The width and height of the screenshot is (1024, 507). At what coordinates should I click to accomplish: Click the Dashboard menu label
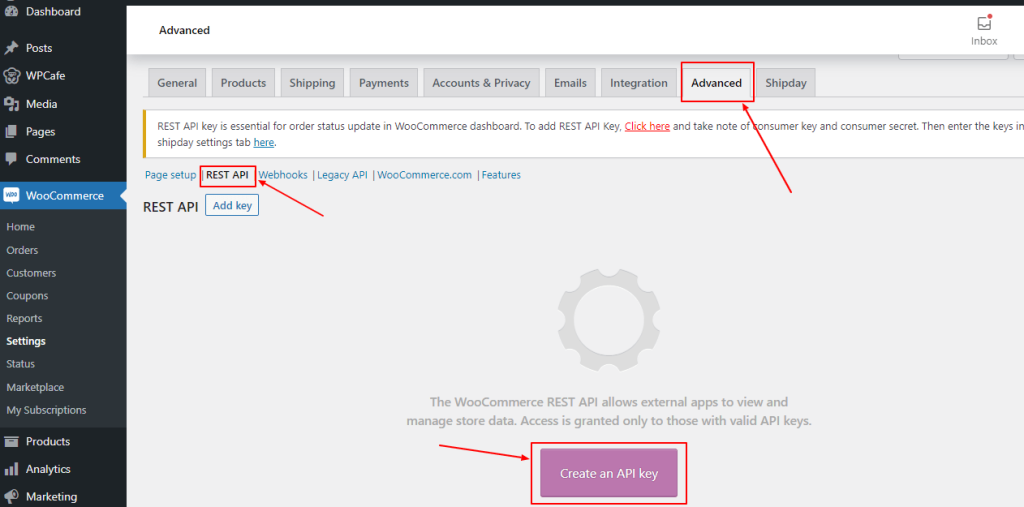coord(54,12)
